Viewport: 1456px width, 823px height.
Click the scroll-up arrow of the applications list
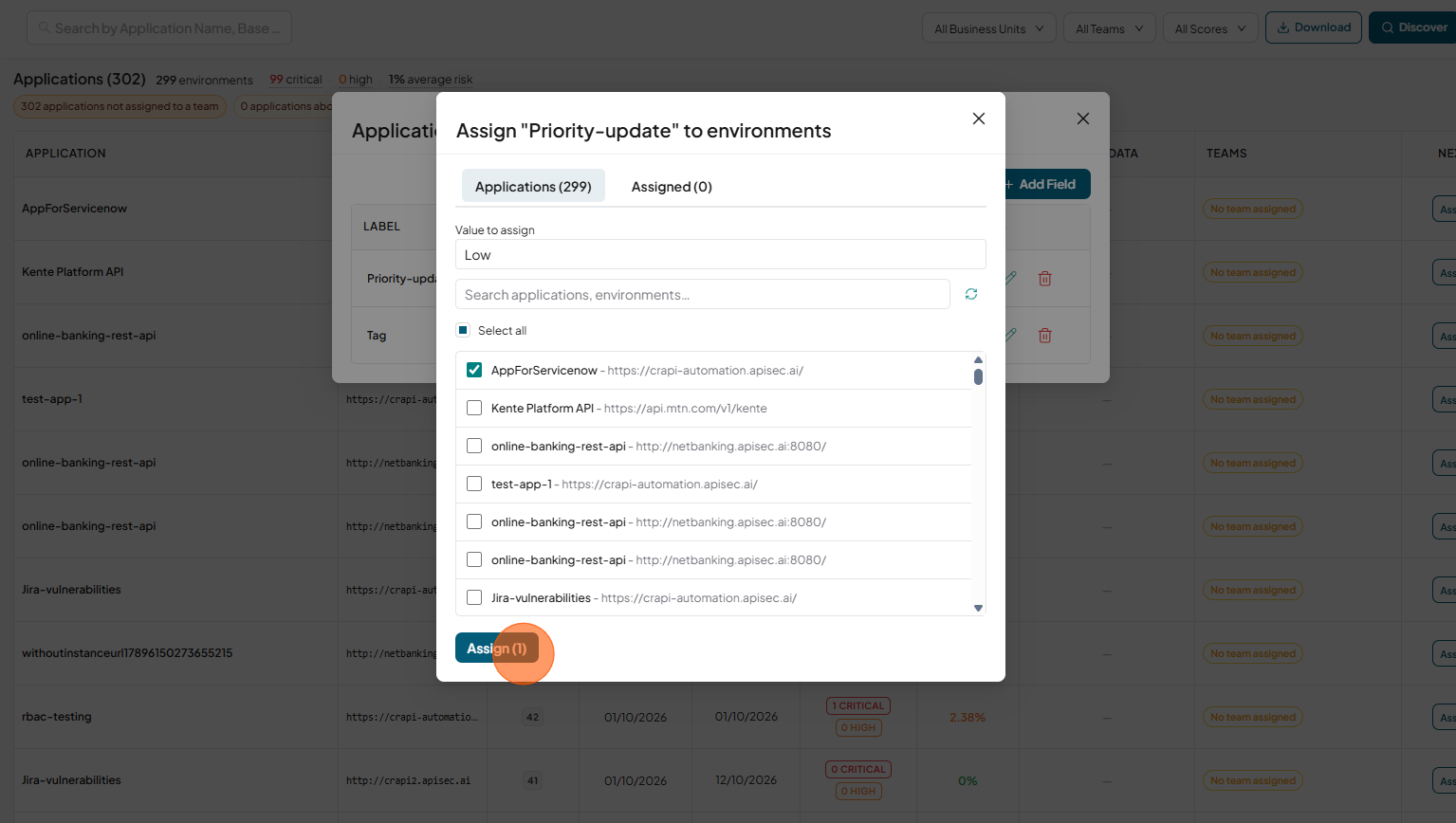pyautogui.click(x=978, y=360)
